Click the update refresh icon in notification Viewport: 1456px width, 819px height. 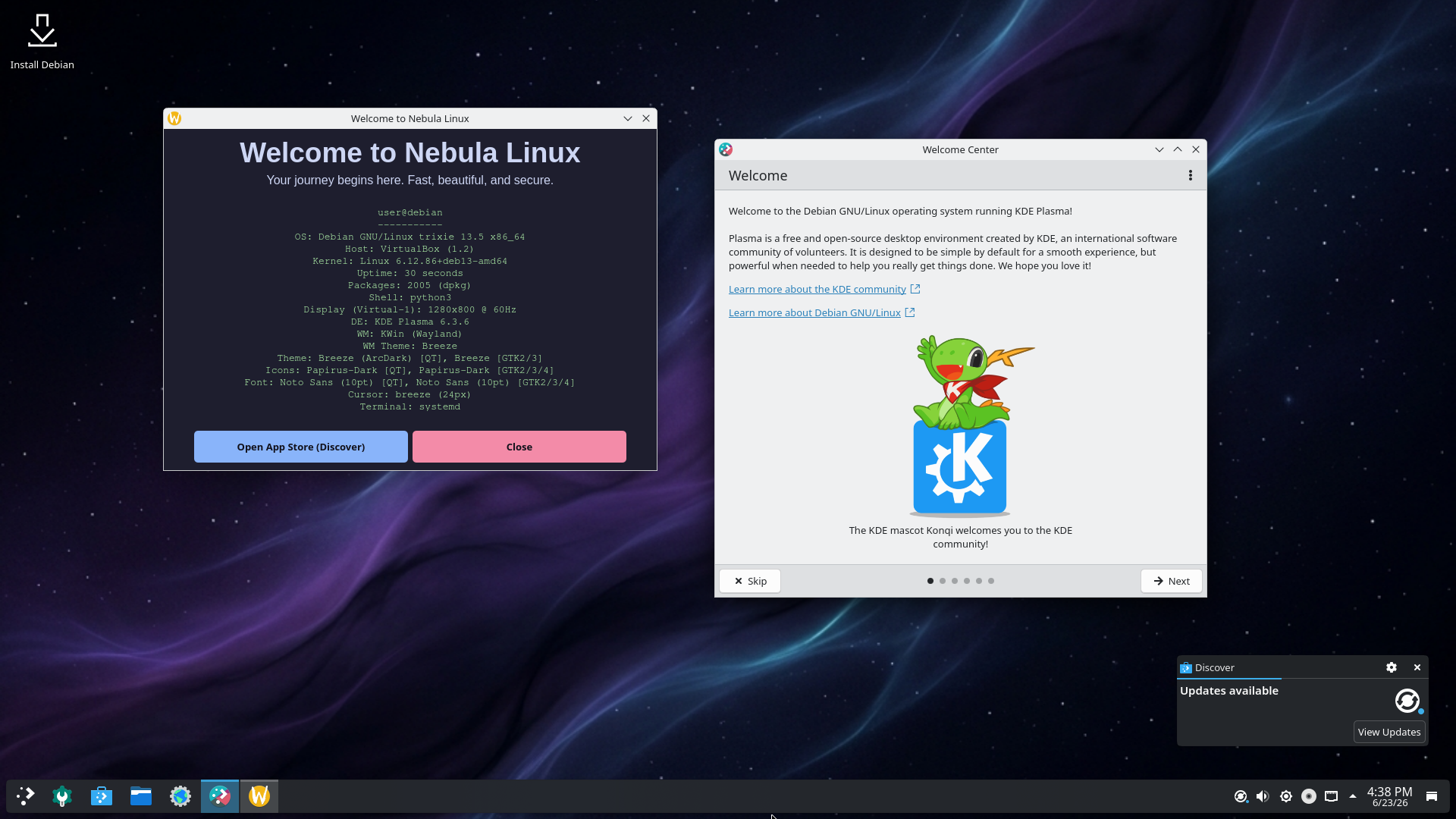(x=1407, y=701)
